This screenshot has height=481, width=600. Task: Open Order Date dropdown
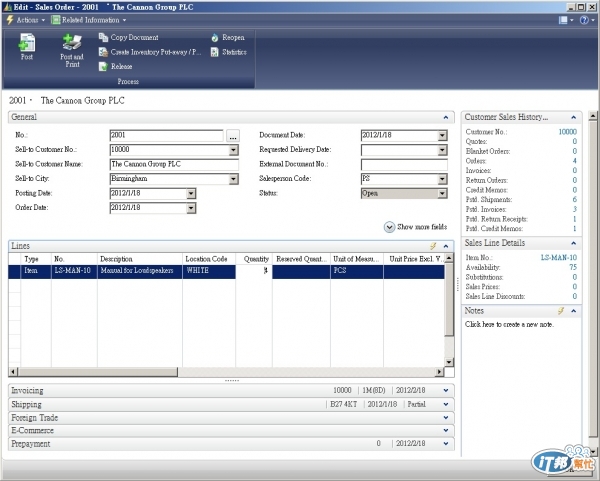click(x=191, y=208)
